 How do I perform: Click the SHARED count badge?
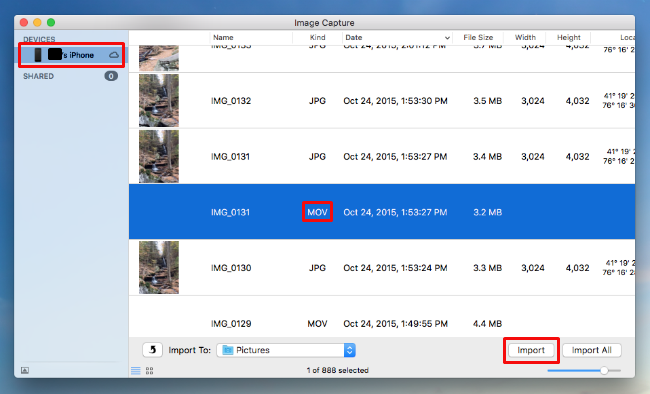pos(111,76)
